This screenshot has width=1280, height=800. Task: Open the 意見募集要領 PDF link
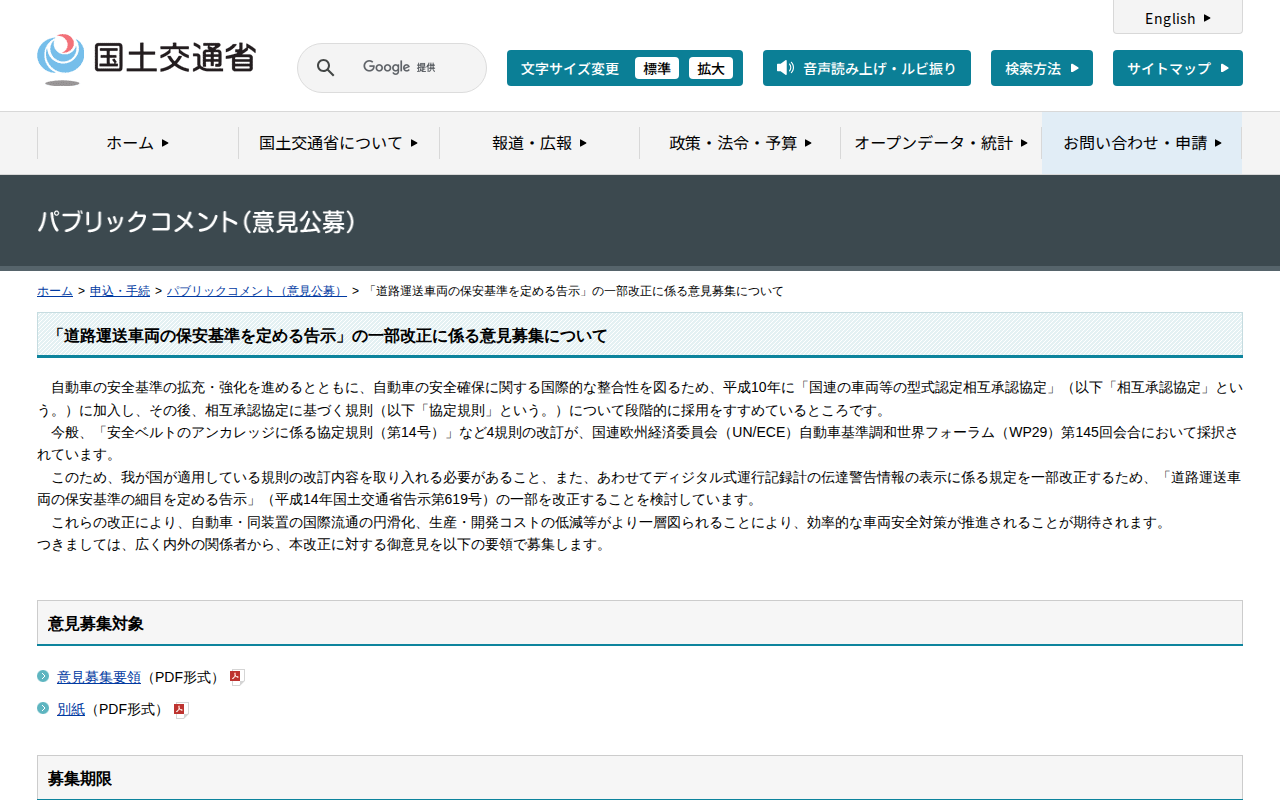pyautogui.click(x=99, y=677)
